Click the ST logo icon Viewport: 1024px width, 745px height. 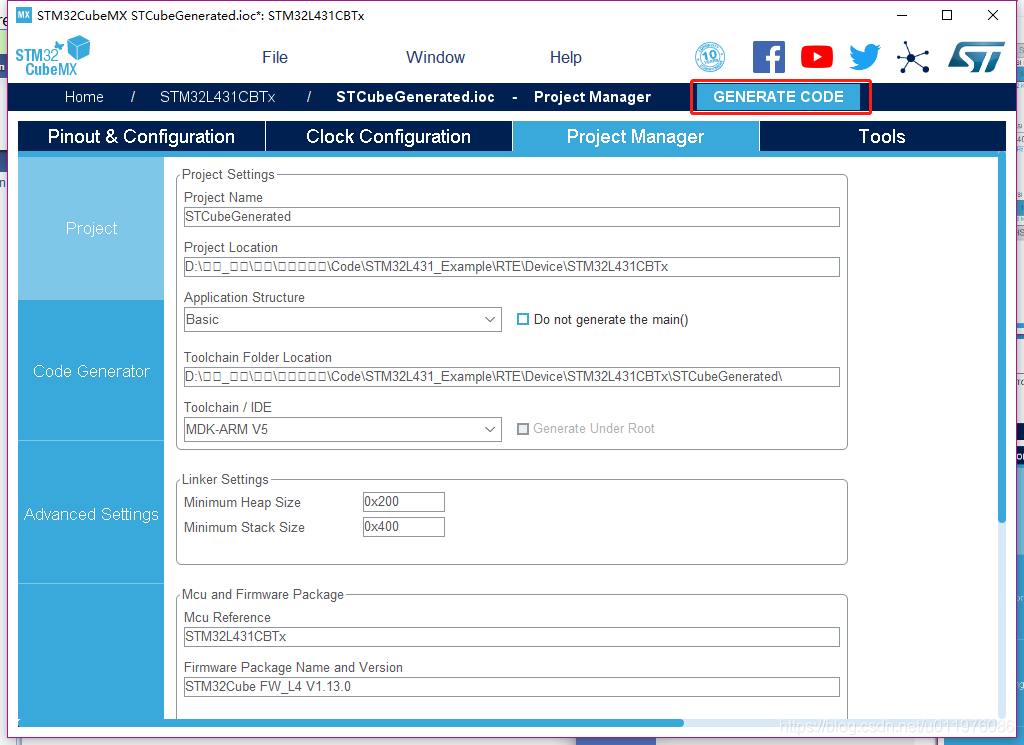976,57
